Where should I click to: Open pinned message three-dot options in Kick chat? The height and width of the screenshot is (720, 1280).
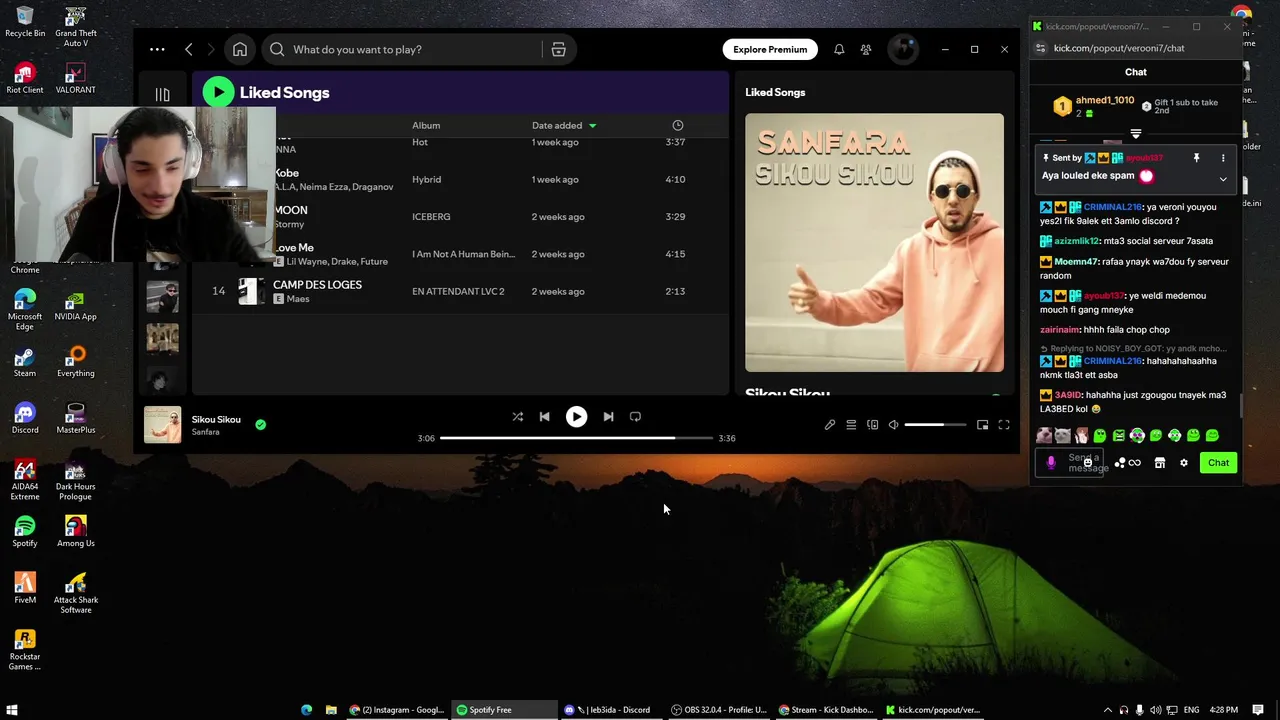[1222, 158]
